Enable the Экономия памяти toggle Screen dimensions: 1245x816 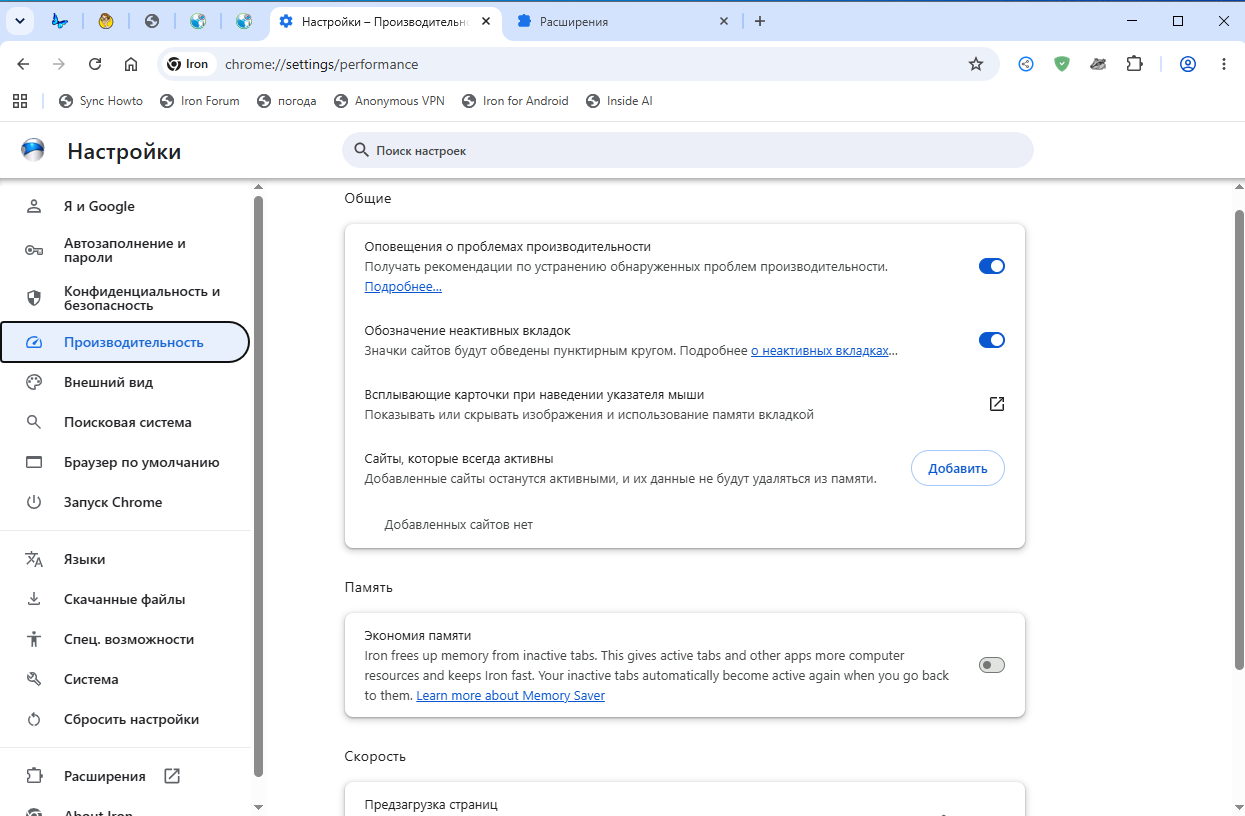point(991,665)
